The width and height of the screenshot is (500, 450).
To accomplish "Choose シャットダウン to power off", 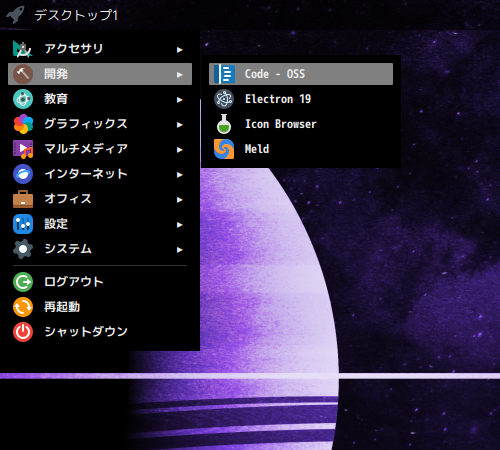I will (x=100, y=332).
